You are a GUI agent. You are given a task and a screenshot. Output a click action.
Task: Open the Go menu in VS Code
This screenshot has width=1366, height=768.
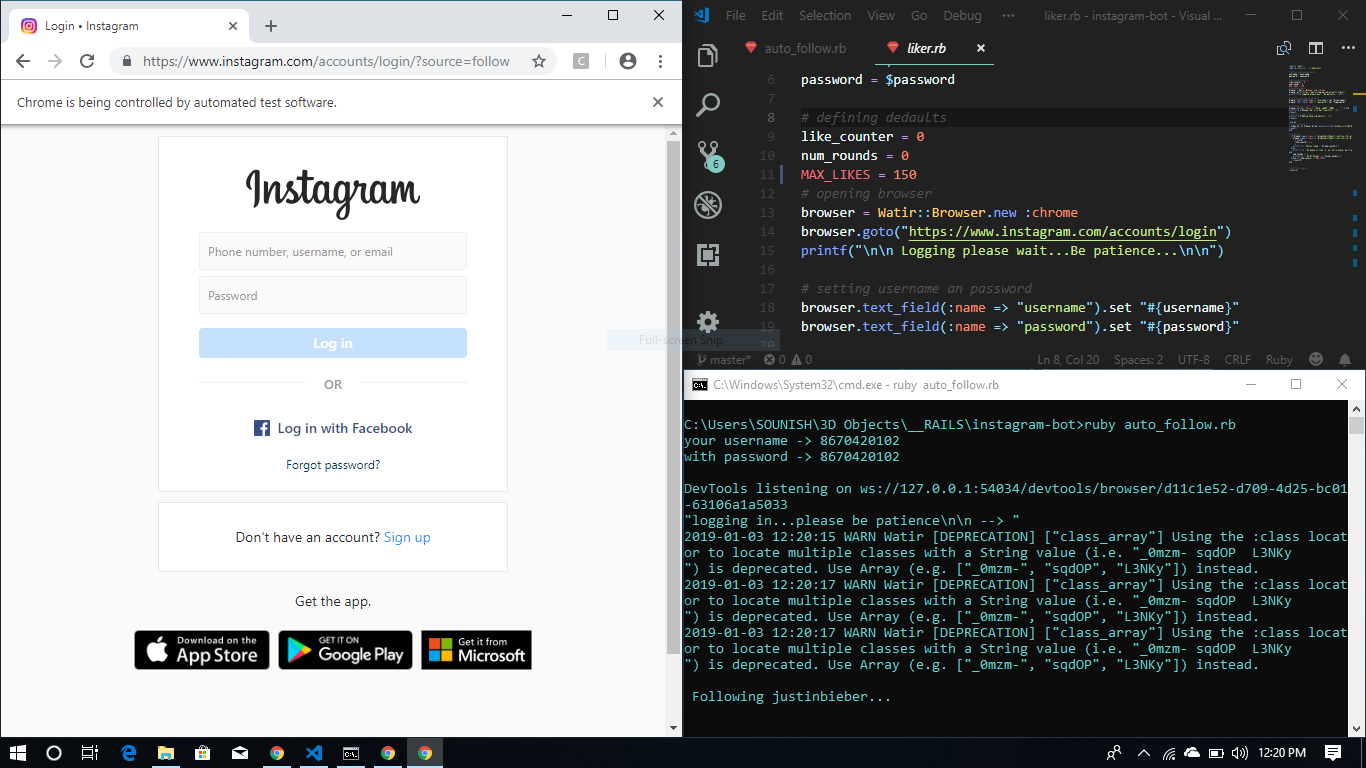919,15
